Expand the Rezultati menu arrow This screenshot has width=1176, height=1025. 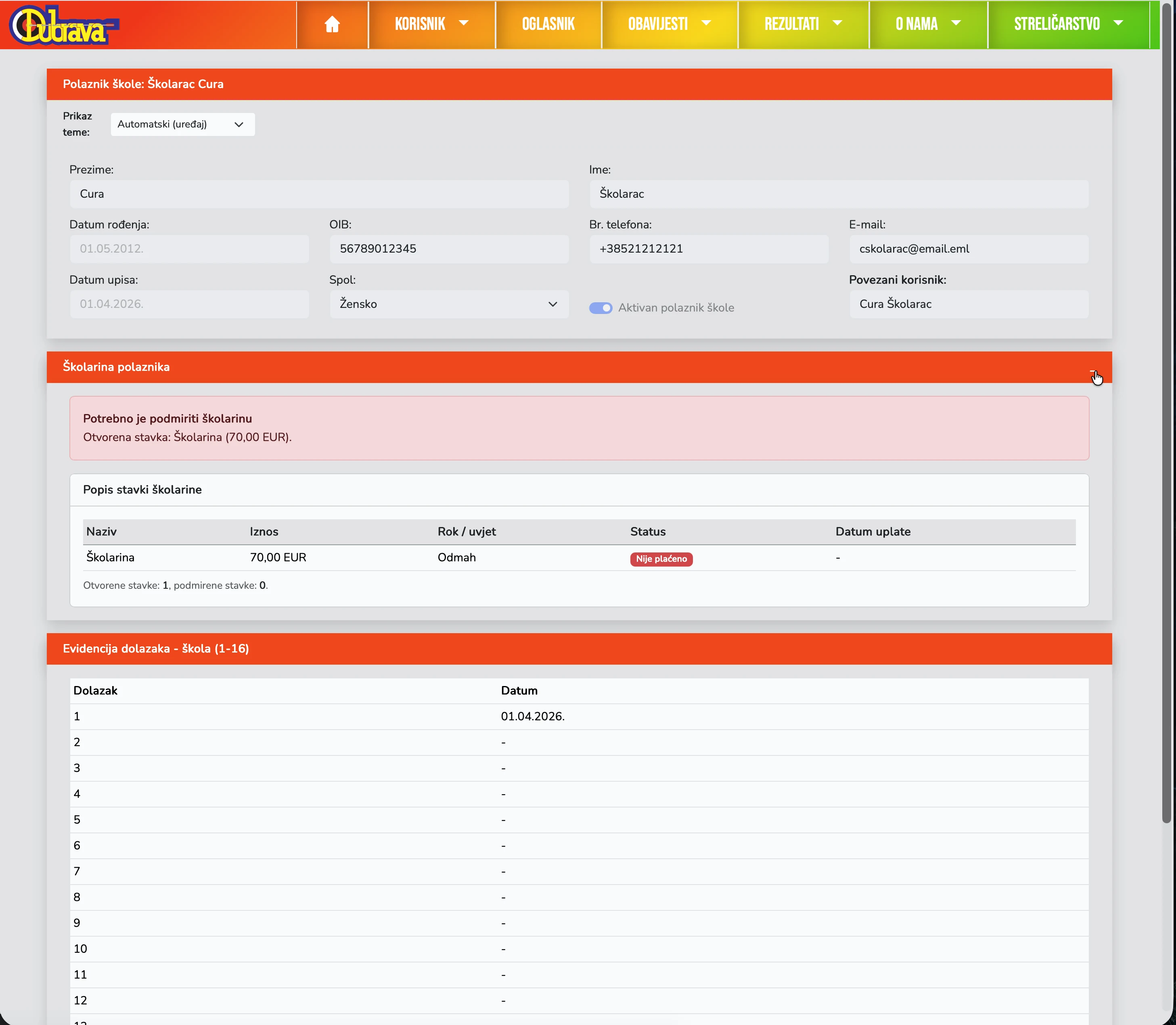837,23
